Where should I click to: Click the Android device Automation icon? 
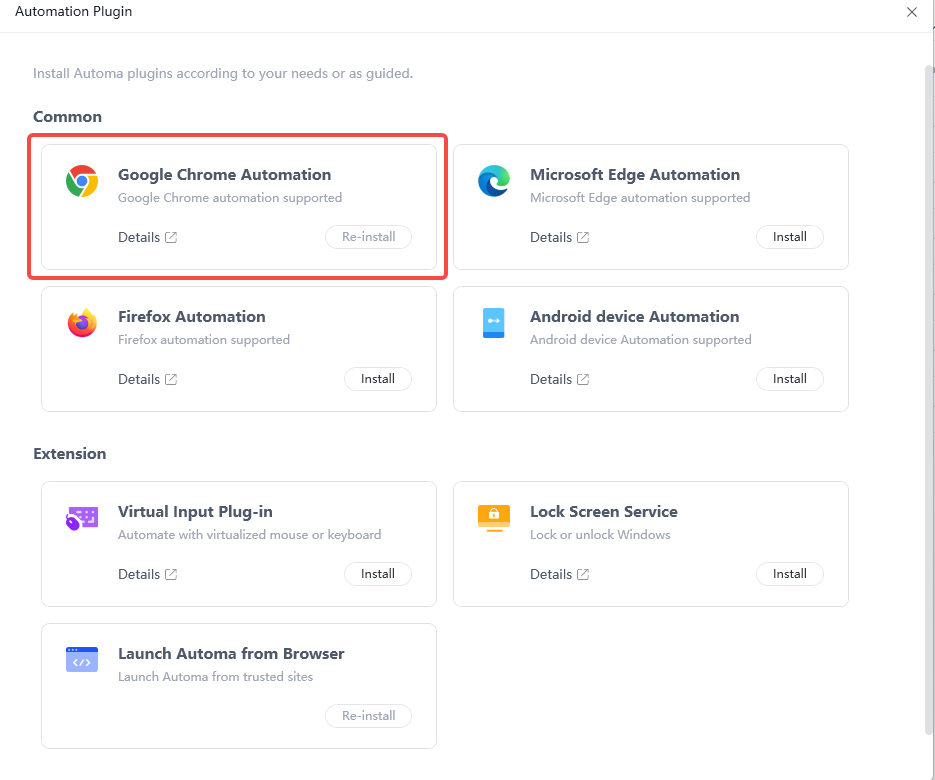pyautogui.click(x=493, y=323)
